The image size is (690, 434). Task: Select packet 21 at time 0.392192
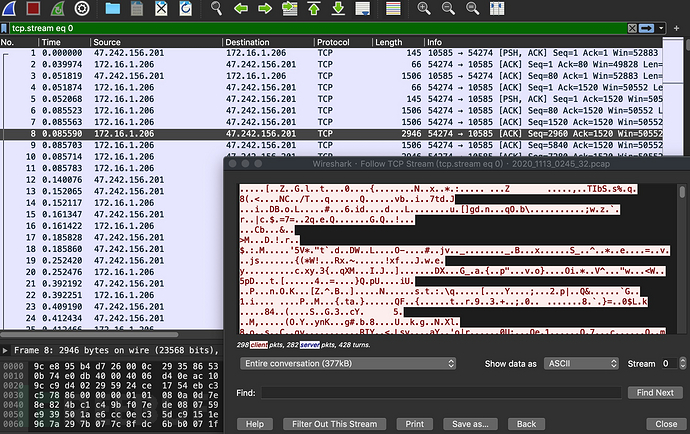(x=112, y=283)
